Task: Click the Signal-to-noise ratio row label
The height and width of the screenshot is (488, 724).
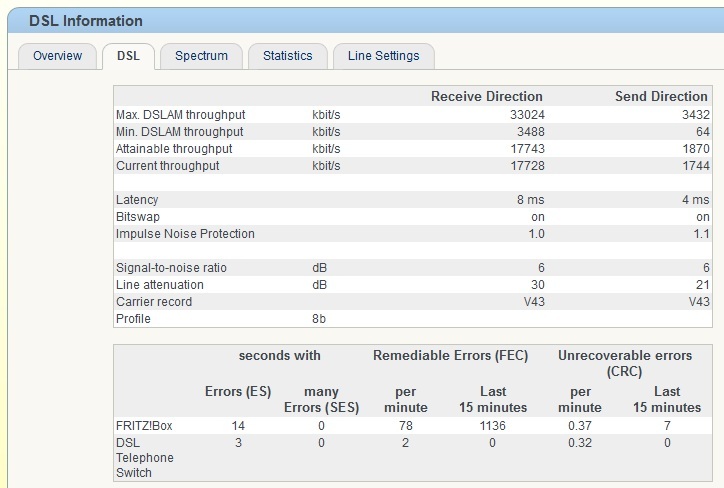Action: point(171,268)
